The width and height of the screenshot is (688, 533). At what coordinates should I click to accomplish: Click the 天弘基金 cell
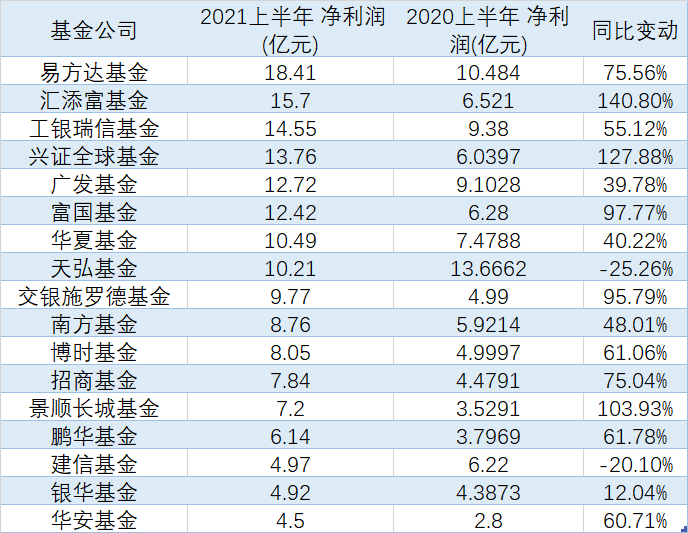(94, 267)
